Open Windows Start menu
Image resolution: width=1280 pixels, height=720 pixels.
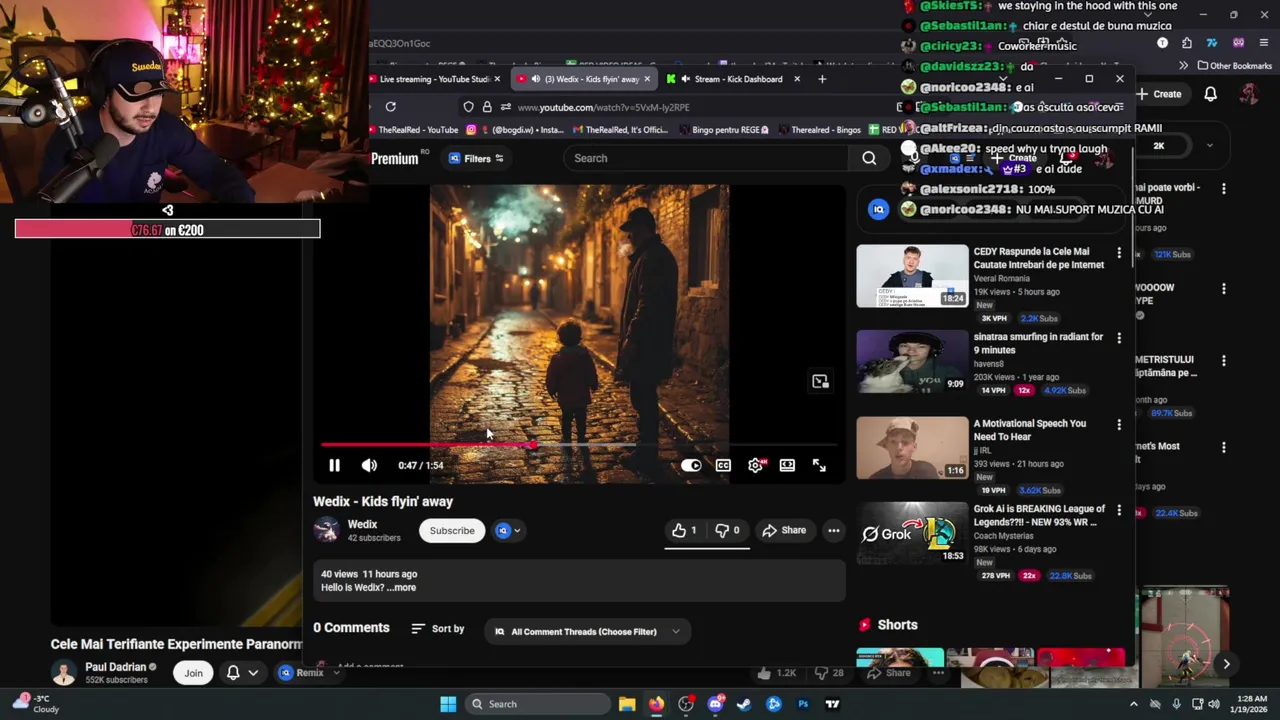448,704
